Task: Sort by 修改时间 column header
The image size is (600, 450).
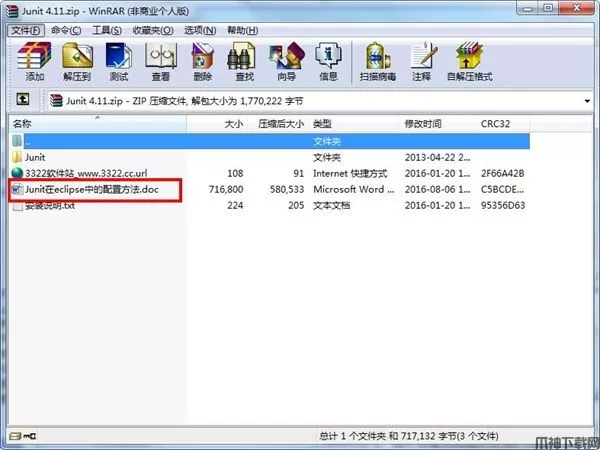Action: point(439,124)
